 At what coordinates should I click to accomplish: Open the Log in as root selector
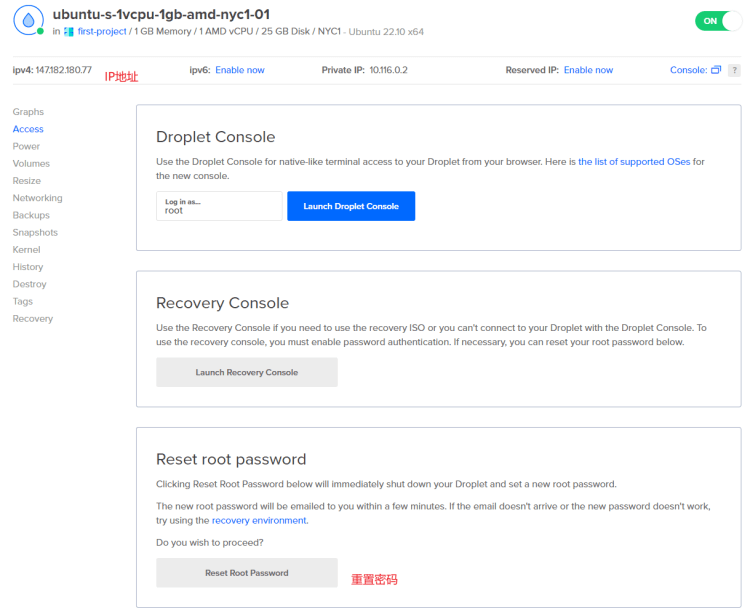coord(219,206)
